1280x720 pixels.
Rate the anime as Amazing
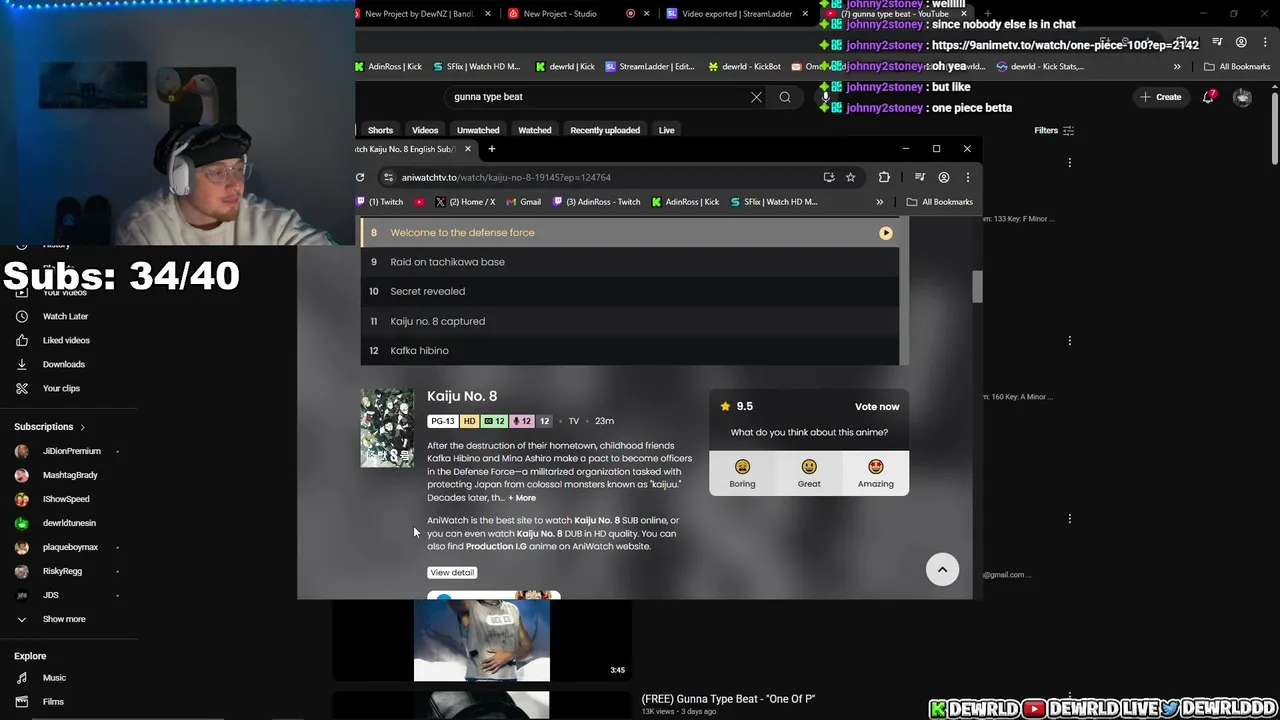pyautogui.click(x=875, y=473)
